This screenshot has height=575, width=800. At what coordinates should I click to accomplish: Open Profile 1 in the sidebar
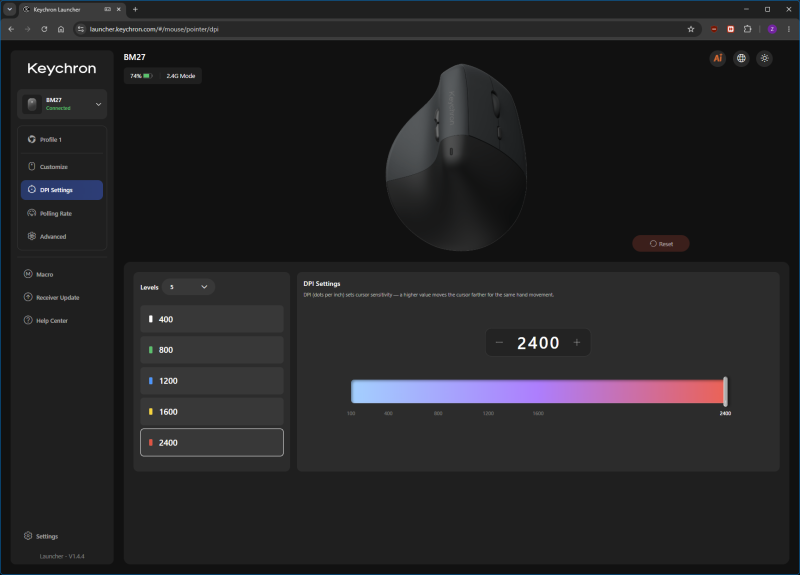pos(62,139)
